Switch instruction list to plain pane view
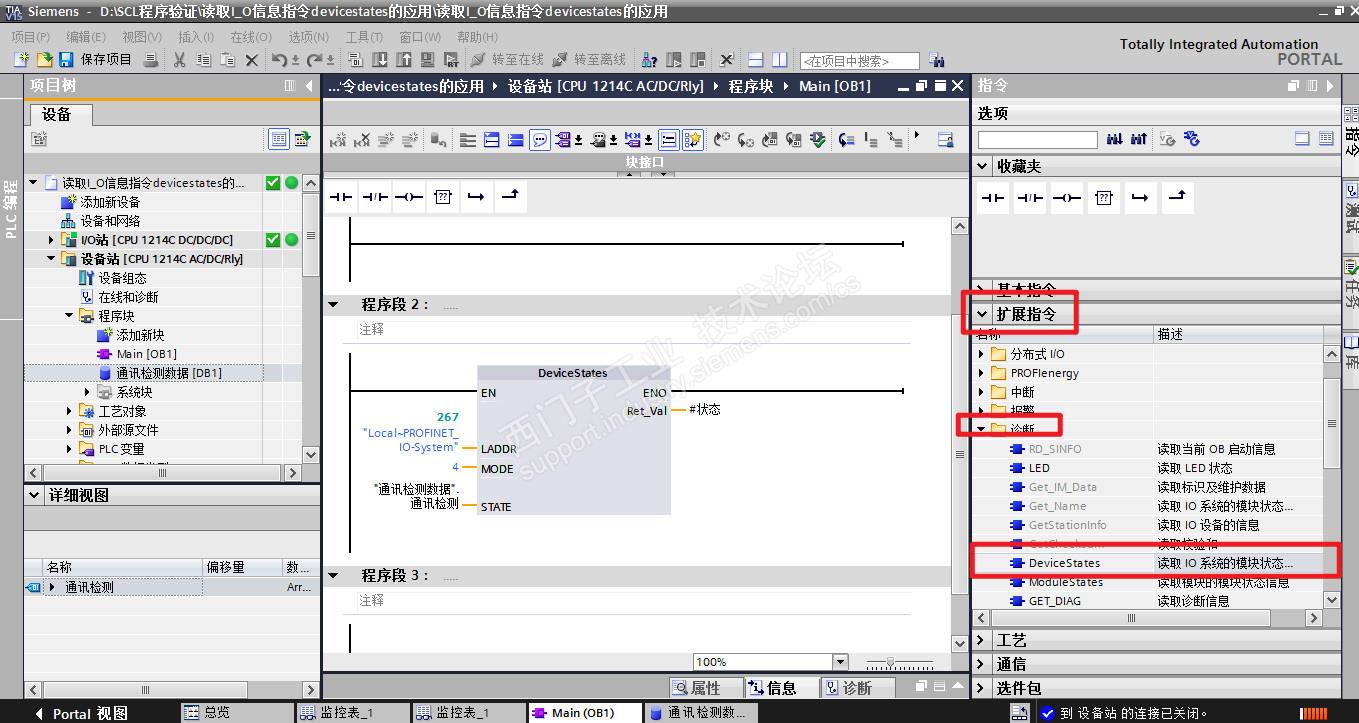Viewport: 1359px width, 723px height. tap(1302, 139)
